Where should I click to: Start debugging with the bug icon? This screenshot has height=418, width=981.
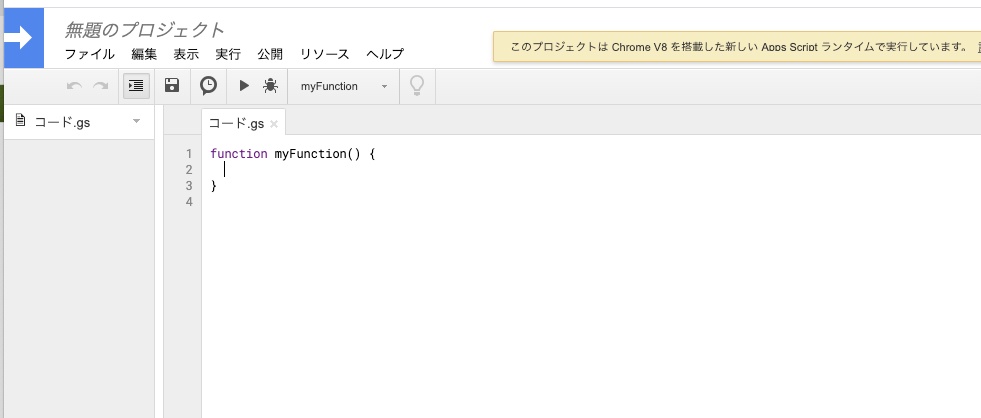(270, 86)
